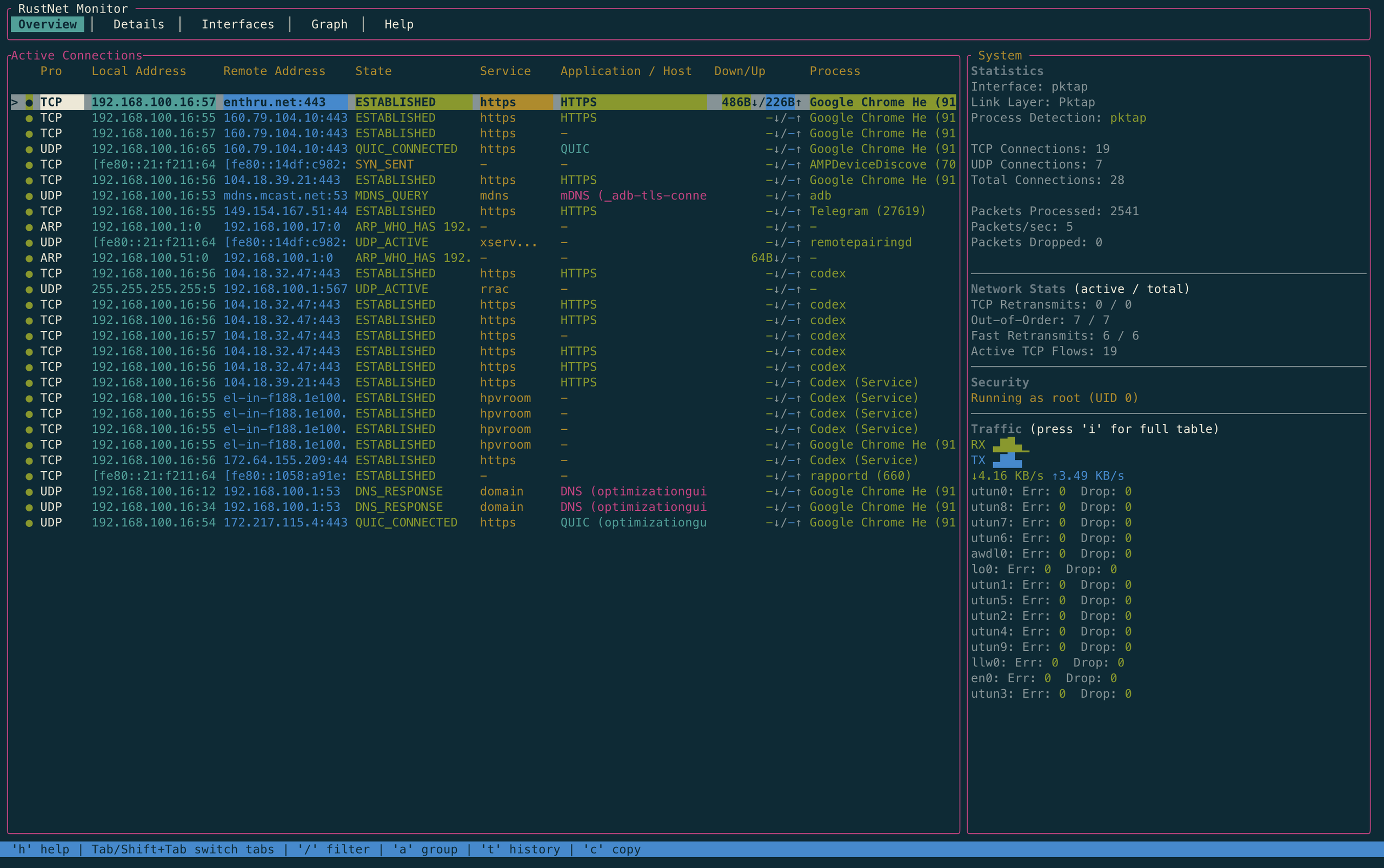Select the Graph tab
1384x868 pixels.
tap(329, 24)
